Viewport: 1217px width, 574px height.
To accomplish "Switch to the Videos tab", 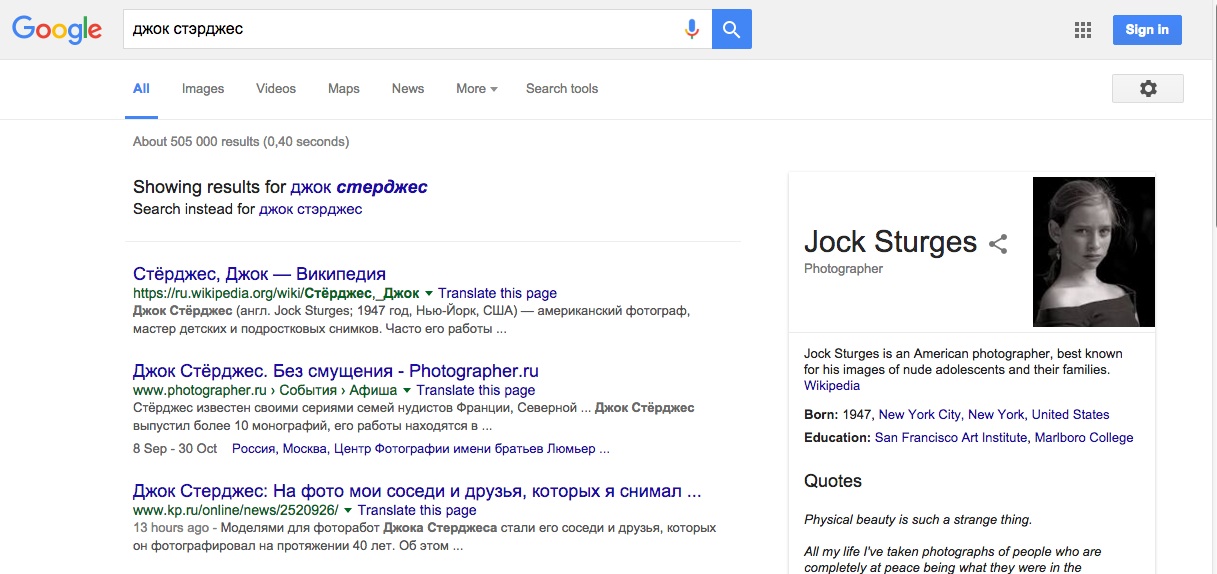I will (x=276, y=88).
